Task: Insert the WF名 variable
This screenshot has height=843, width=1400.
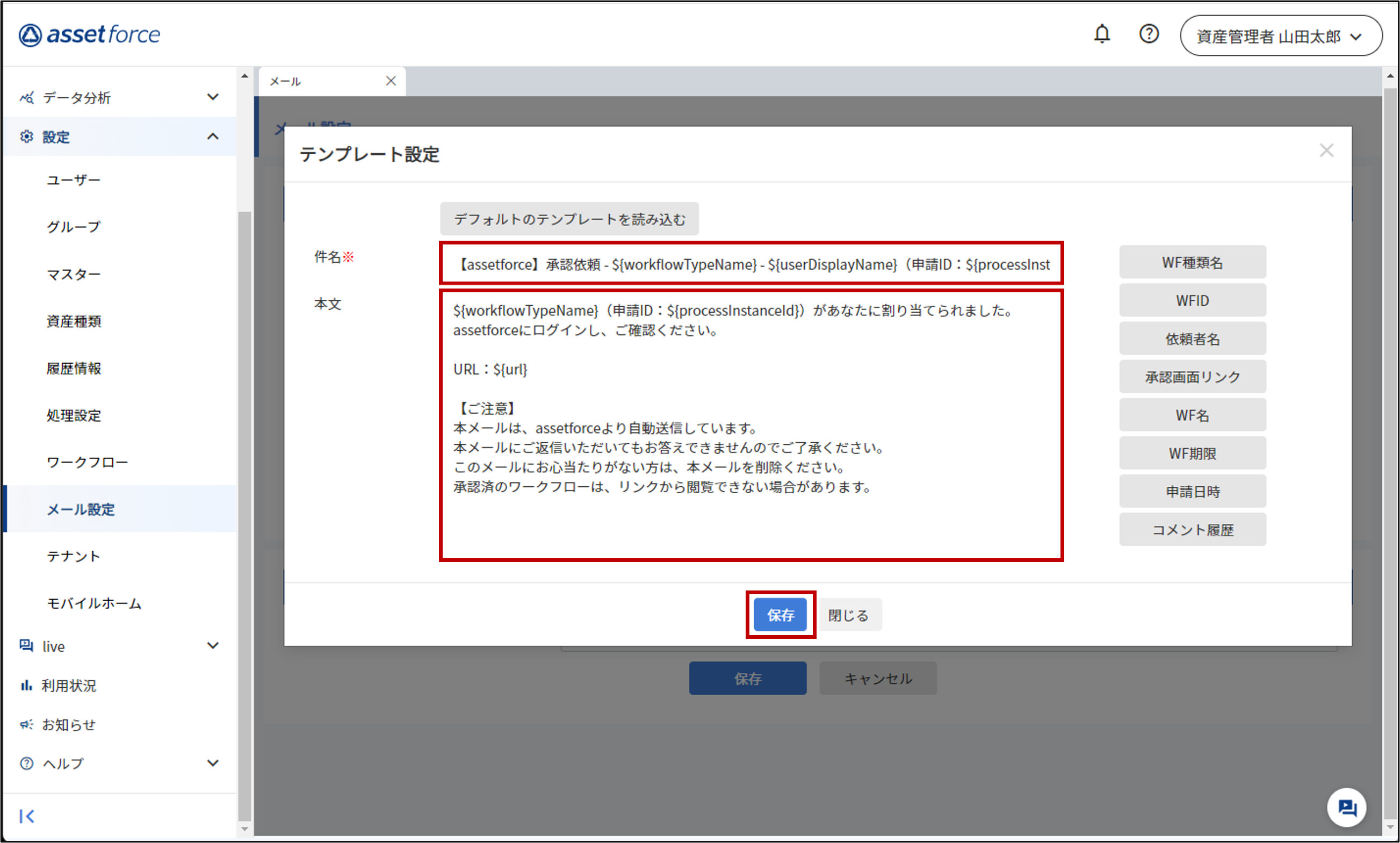Action: click(1192, 415)
